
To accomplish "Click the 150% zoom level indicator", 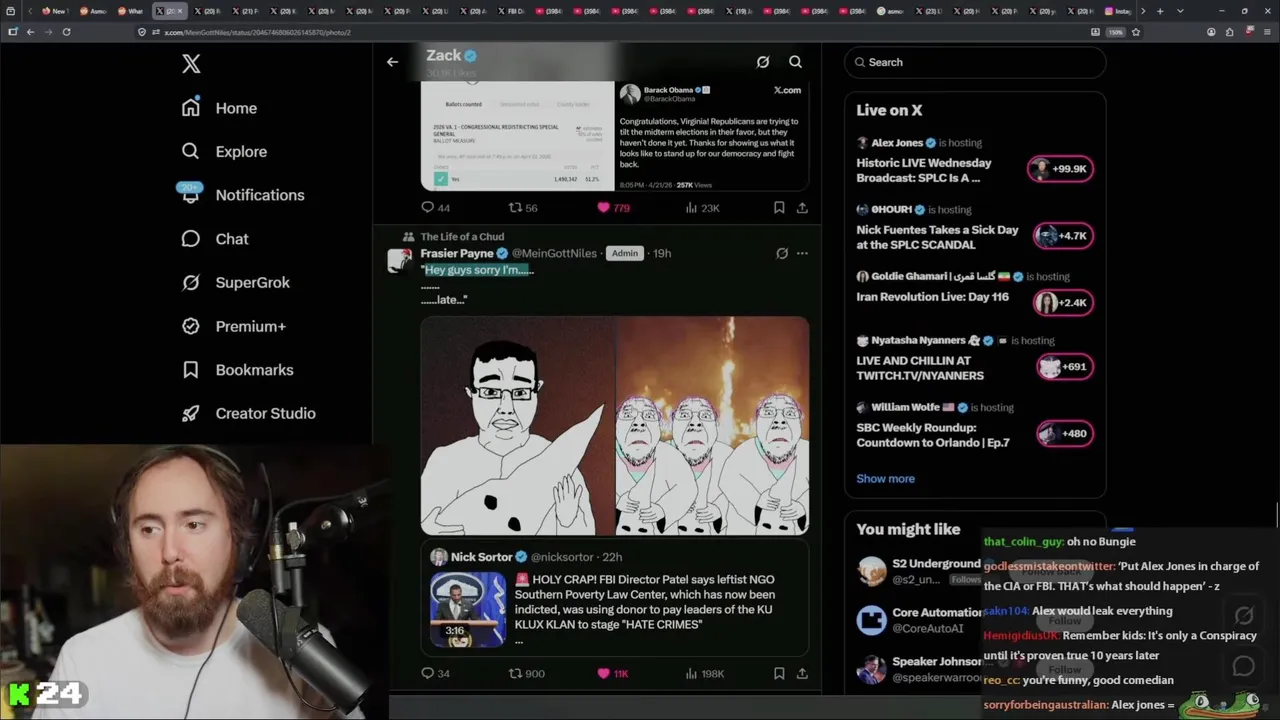I will pos(1115,32).
